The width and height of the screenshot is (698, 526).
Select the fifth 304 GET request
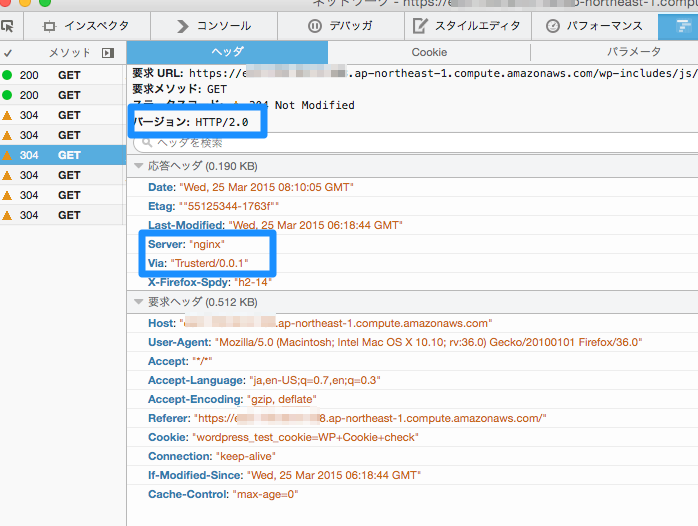pos(63,195)
